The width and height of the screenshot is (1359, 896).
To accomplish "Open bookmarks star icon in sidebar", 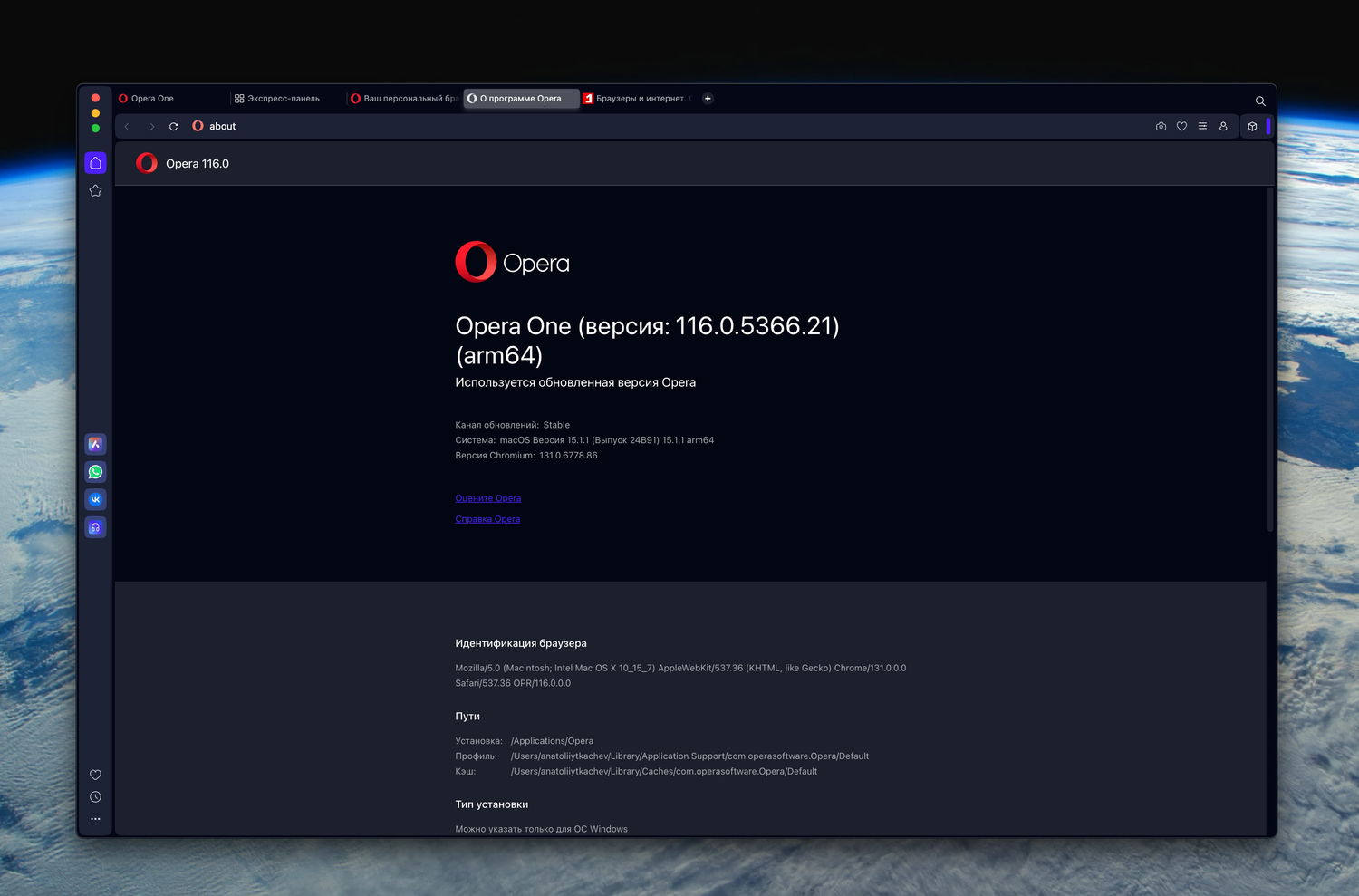I will (x=95, y=190).
